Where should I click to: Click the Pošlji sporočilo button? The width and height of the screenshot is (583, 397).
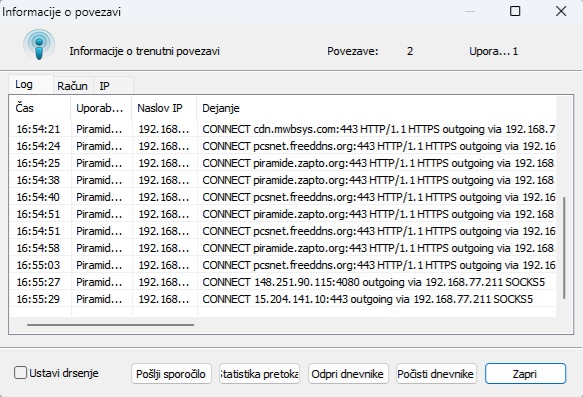(171, 374)
